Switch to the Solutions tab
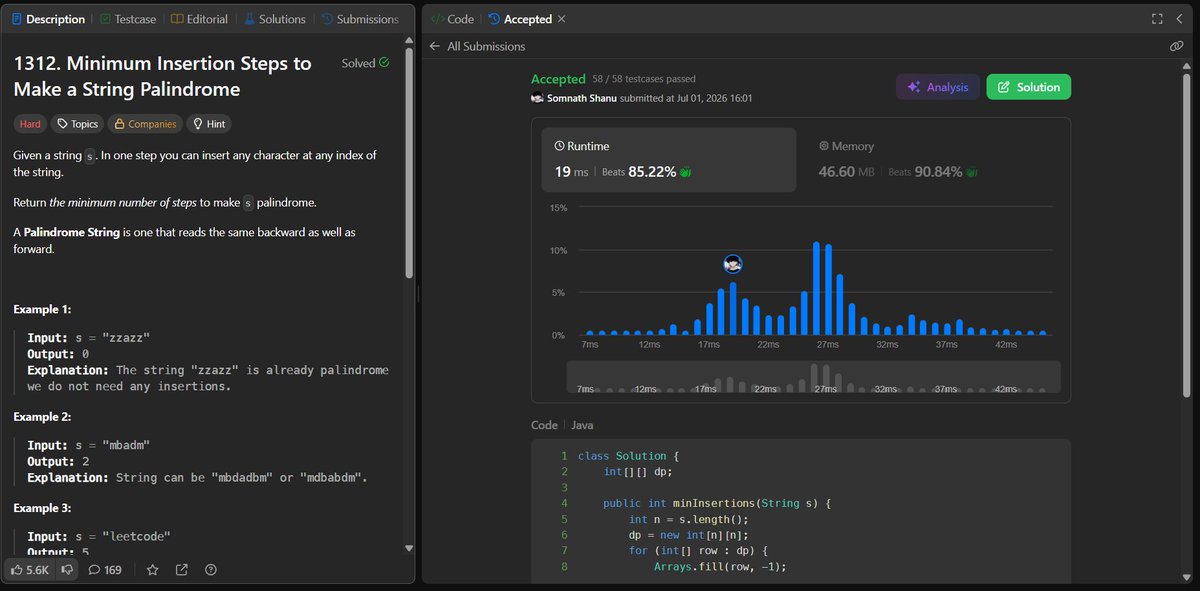Viewport: 1200px width, 591px height. tap(273, 19)
